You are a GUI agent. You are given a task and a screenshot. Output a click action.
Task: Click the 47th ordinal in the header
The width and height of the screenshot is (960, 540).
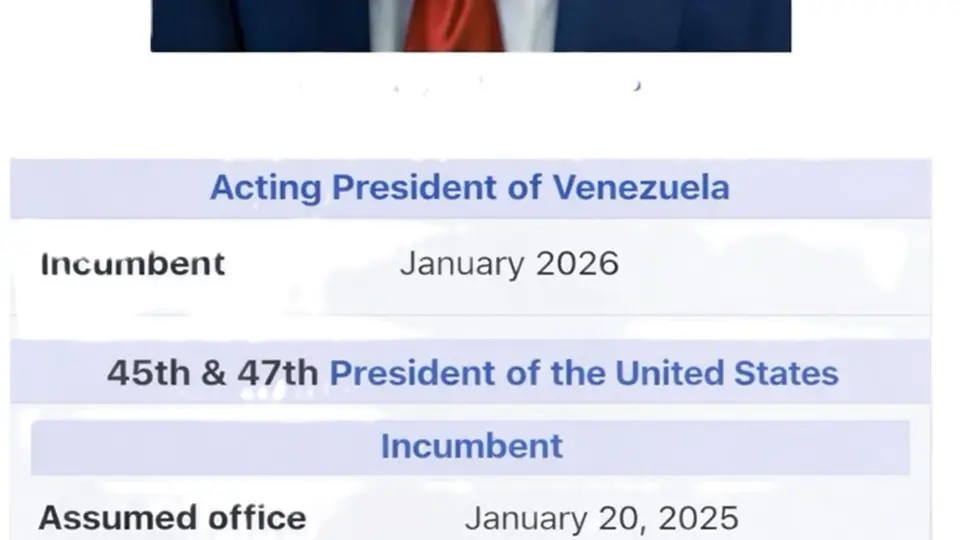coord(278,373)
